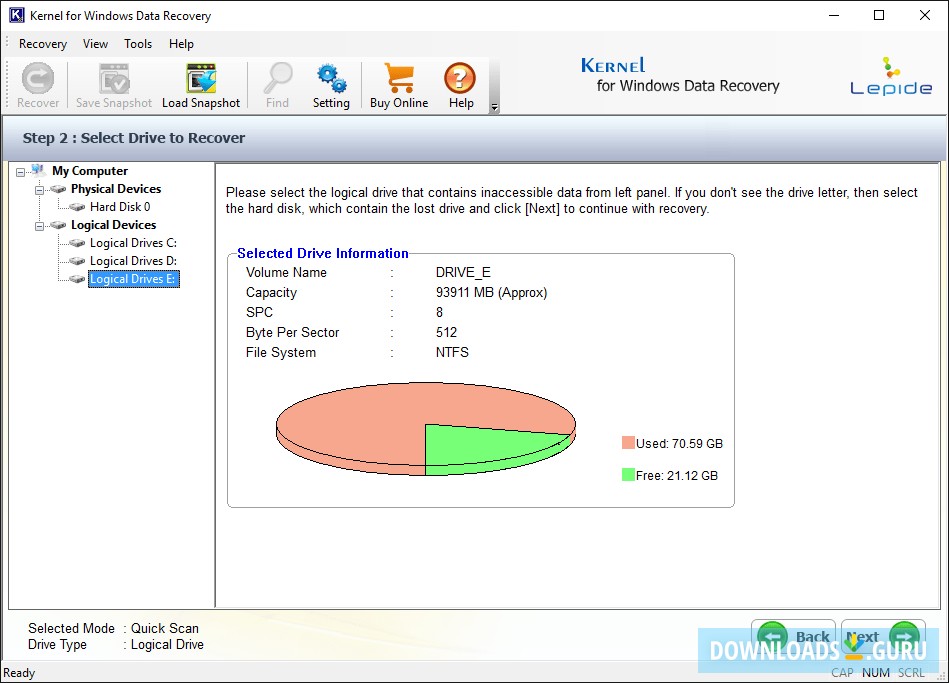This screenshot has width=949, height=683.
Task: Open the View menu
Action: point(96,44)
